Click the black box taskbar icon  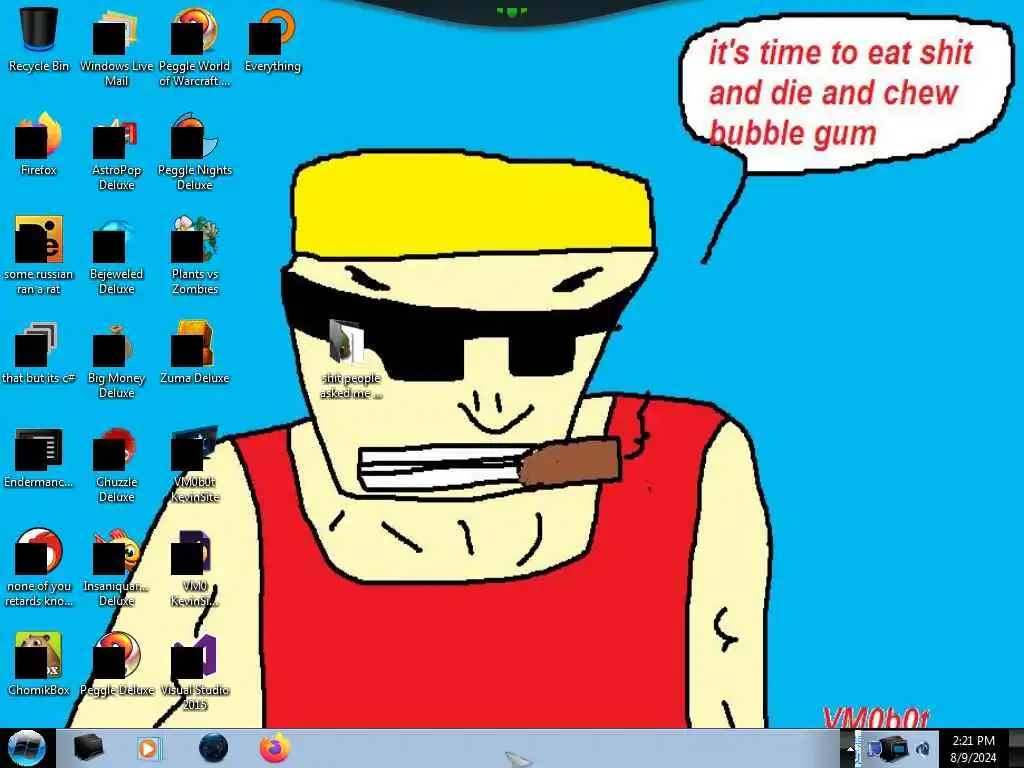click(x=88, y=748)
